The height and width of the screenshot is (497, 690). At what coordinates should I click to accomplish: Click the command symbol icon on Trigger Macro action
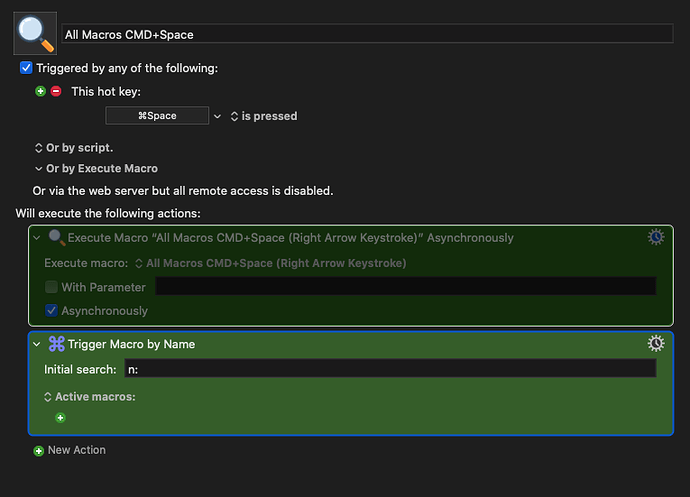pyautogui.click(x=57, y=344)
